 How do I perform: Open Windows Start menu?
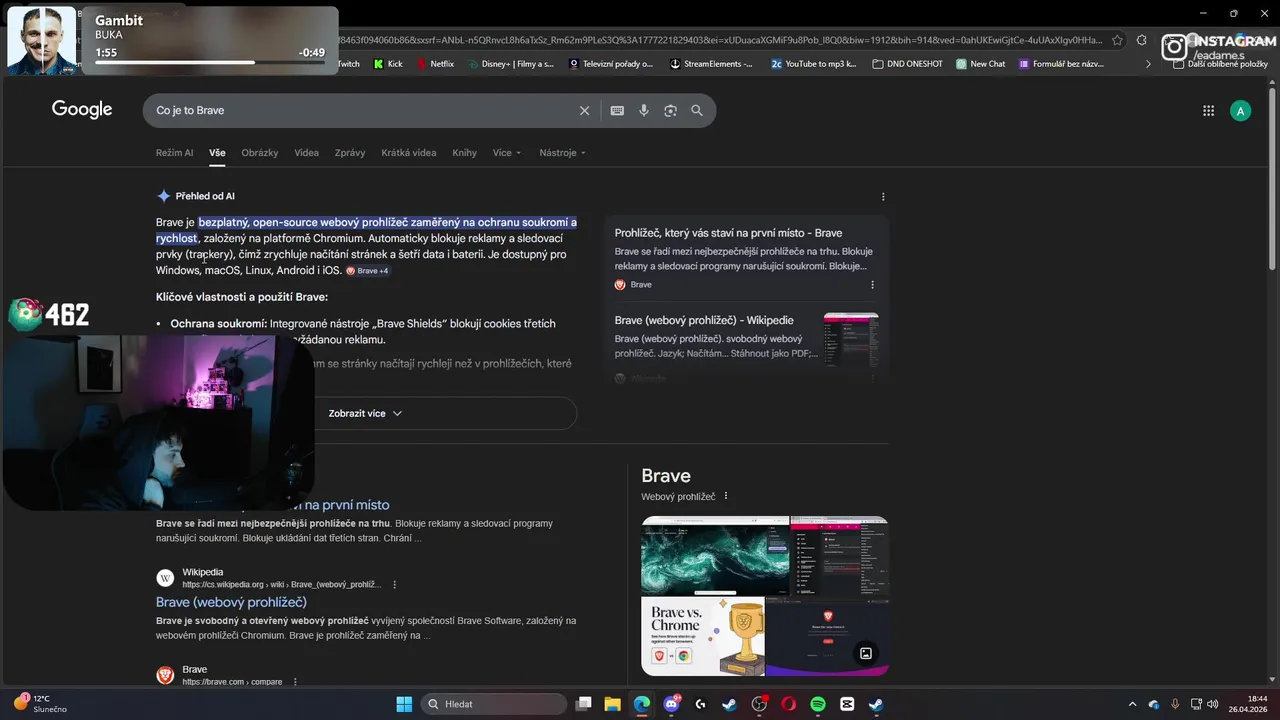[404, 704]
